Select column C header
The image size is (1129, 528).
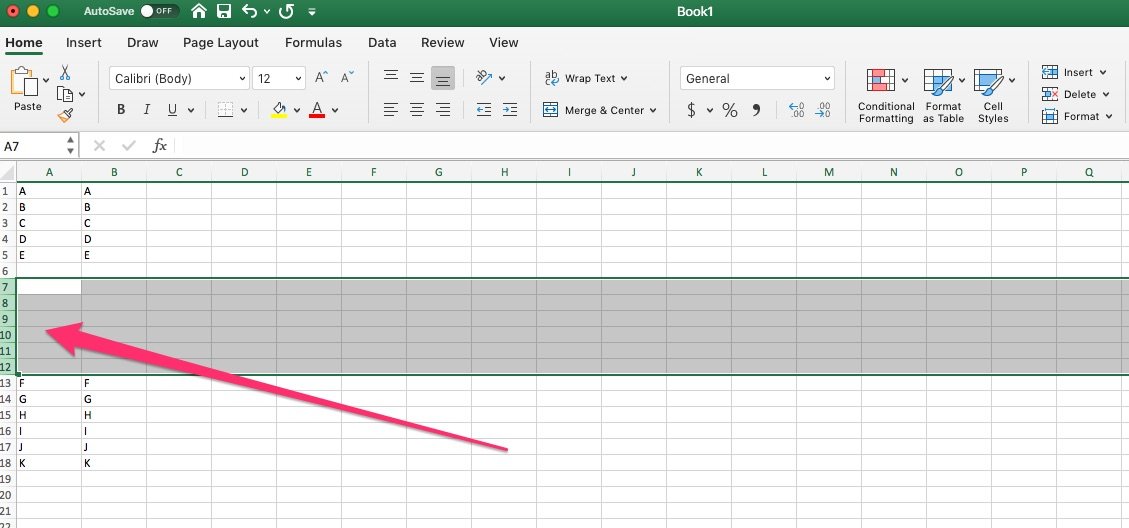pos(179,172)
